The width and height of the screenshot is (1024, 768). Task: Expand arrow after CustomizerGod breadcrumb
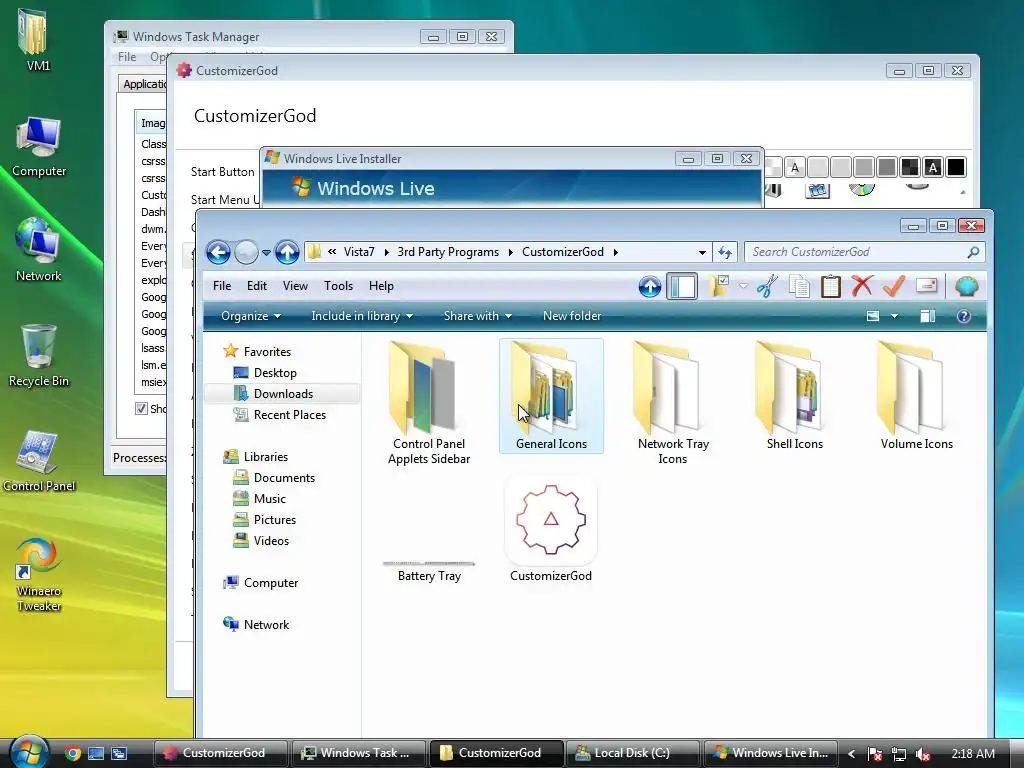615,252
